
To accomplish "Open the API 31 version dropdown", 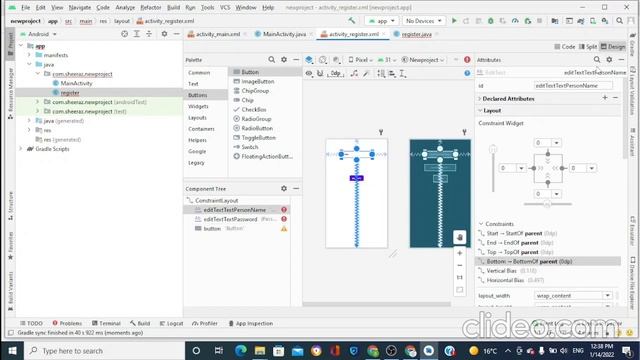I will [x=387, y=60].
